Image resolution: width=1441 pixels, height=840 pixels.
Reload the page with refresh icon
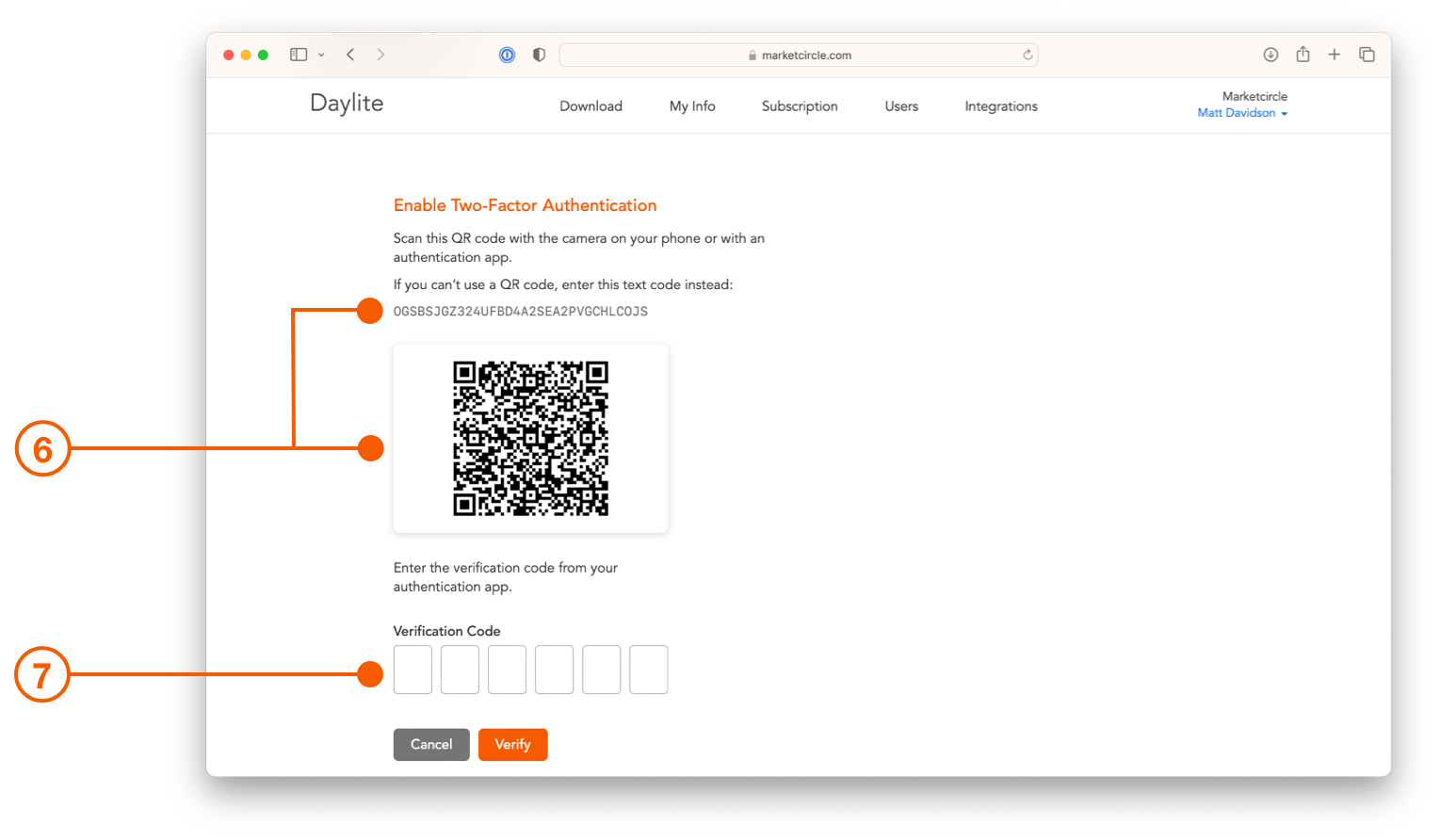[1028, 55]
